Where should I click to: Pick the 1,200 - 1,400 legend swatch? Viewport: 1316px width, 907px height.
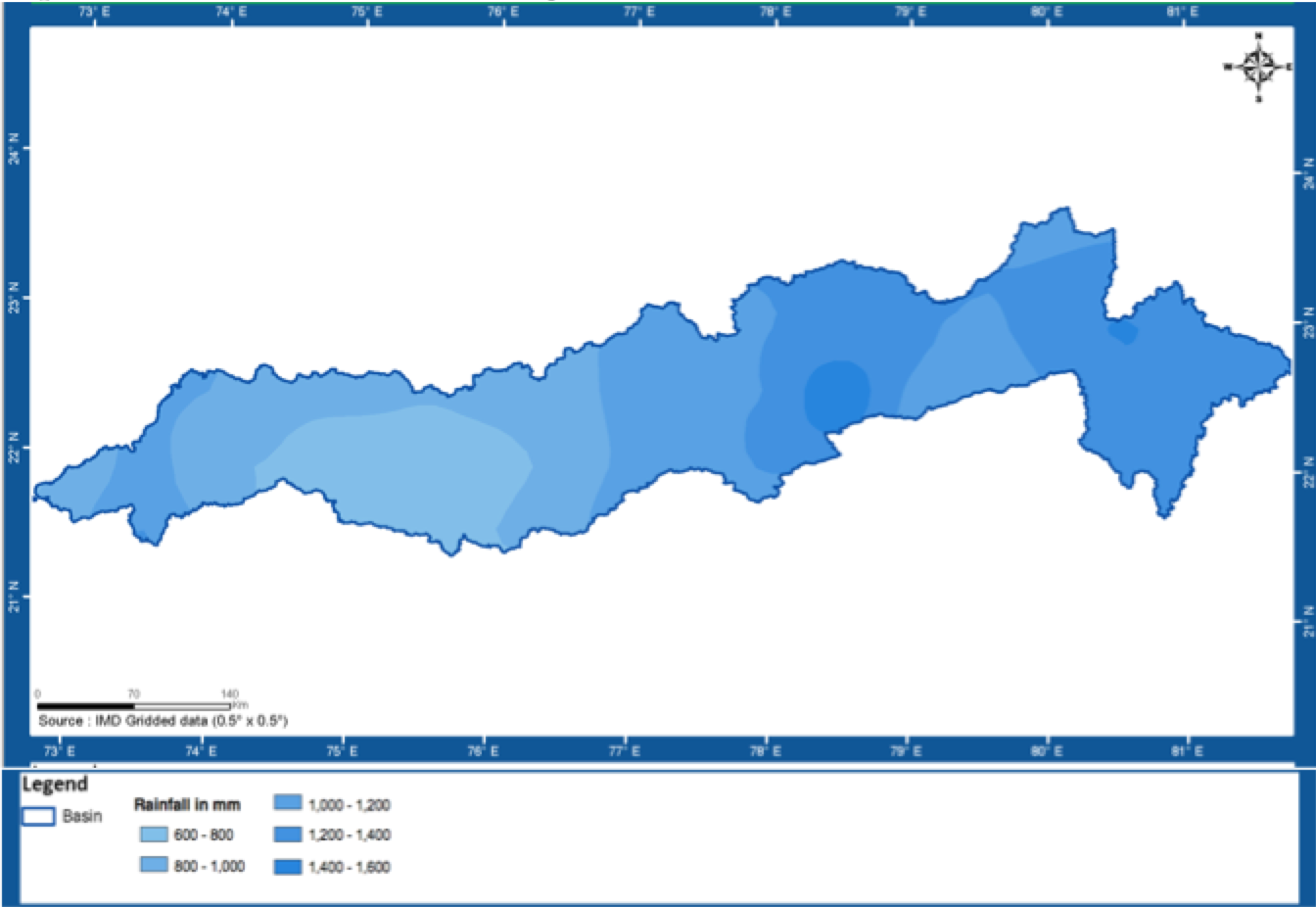[287, 835]
